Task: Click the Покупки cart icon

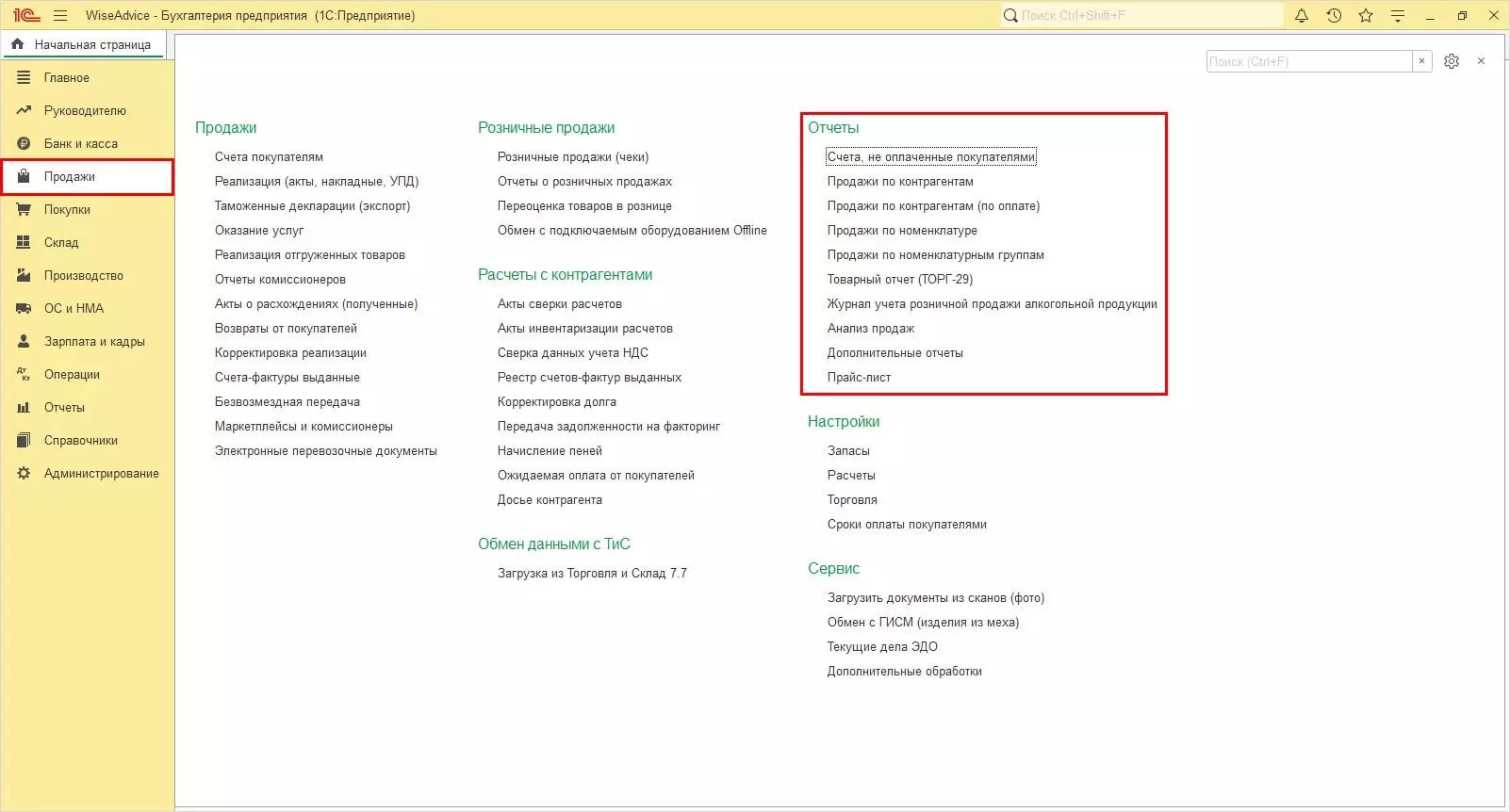Action: (24, 209)
